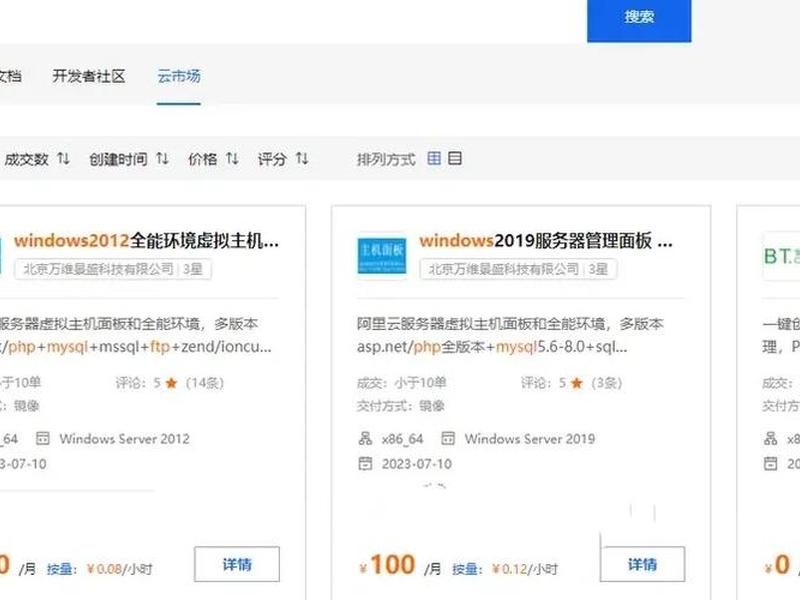Click the (3条) review count
This screenshot has height=600, width=800.
[x=607, y=383]
